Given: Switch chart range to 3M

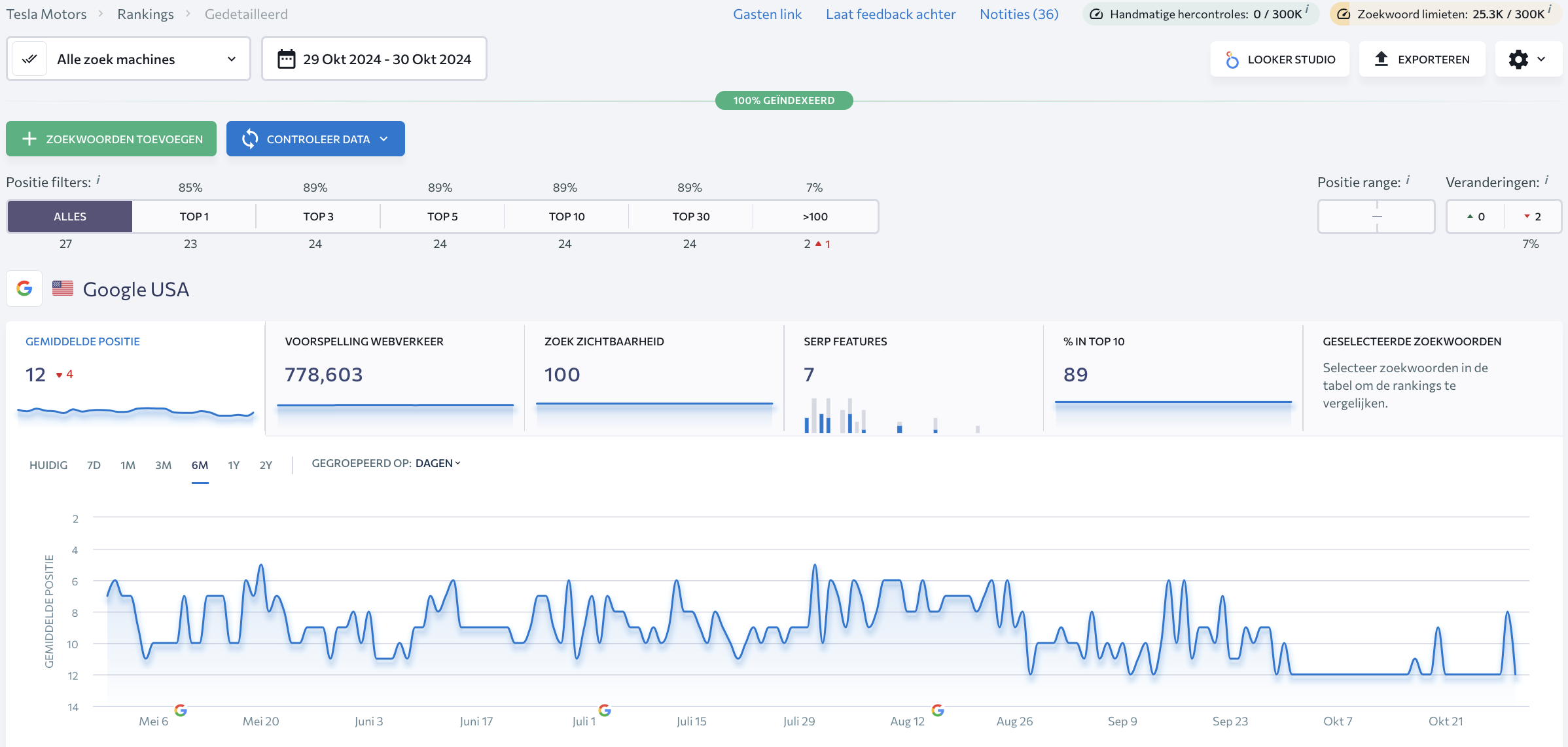Looking at the screenshot, I should pyautogui.click(x=163, y=465).
